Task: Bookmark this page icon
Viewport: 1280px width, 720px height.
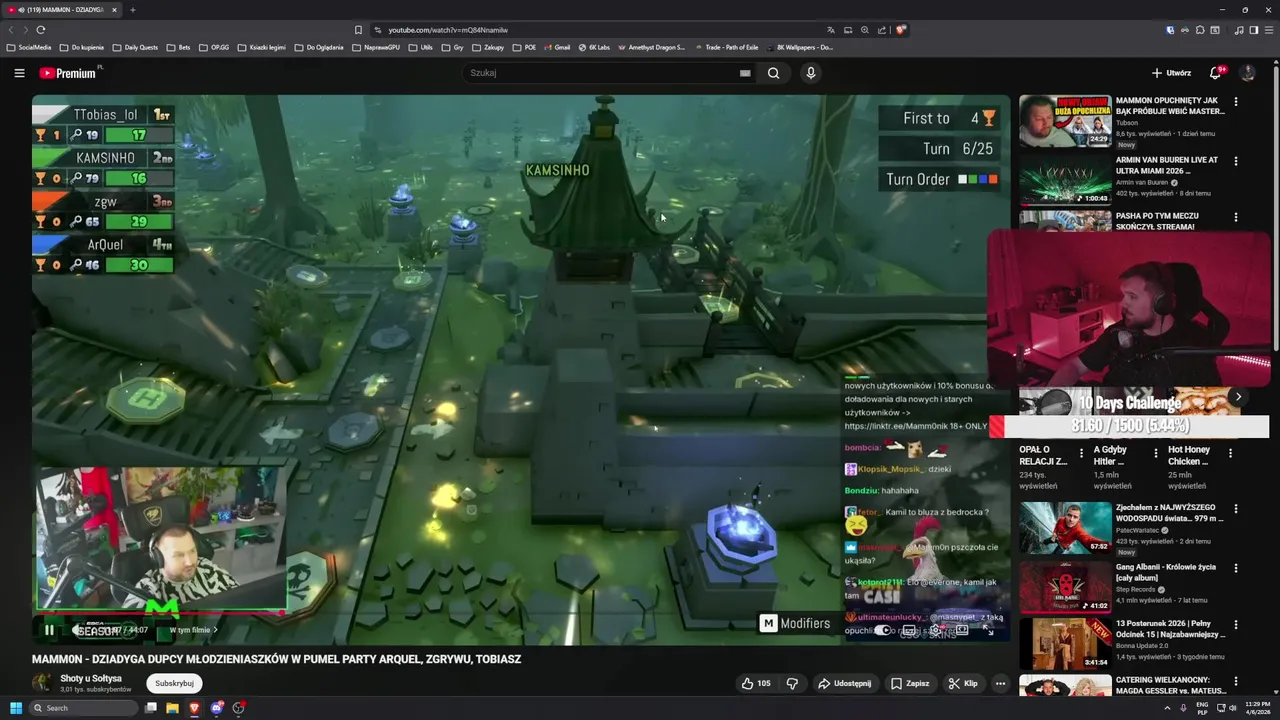Action: [358, 30]
